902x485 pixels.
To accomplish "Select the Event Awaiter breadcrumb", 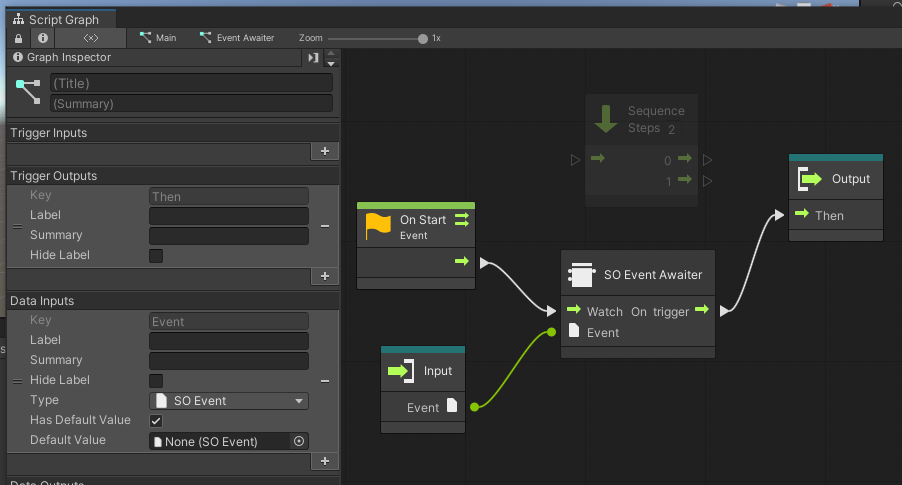I will [237, 38].
